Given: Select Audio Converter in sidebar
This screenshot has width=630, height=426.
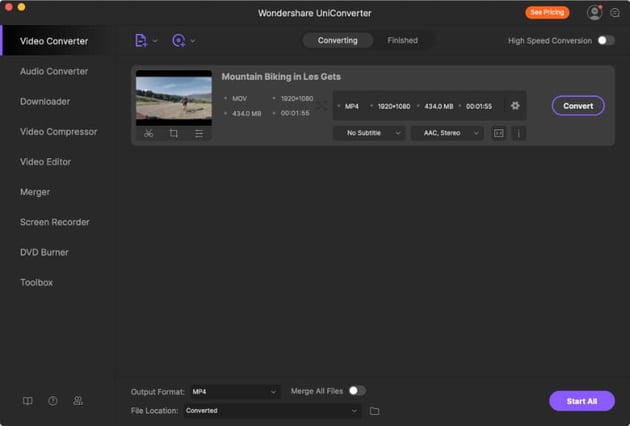Looking at the screenshot, I should (x=54, y=71).
